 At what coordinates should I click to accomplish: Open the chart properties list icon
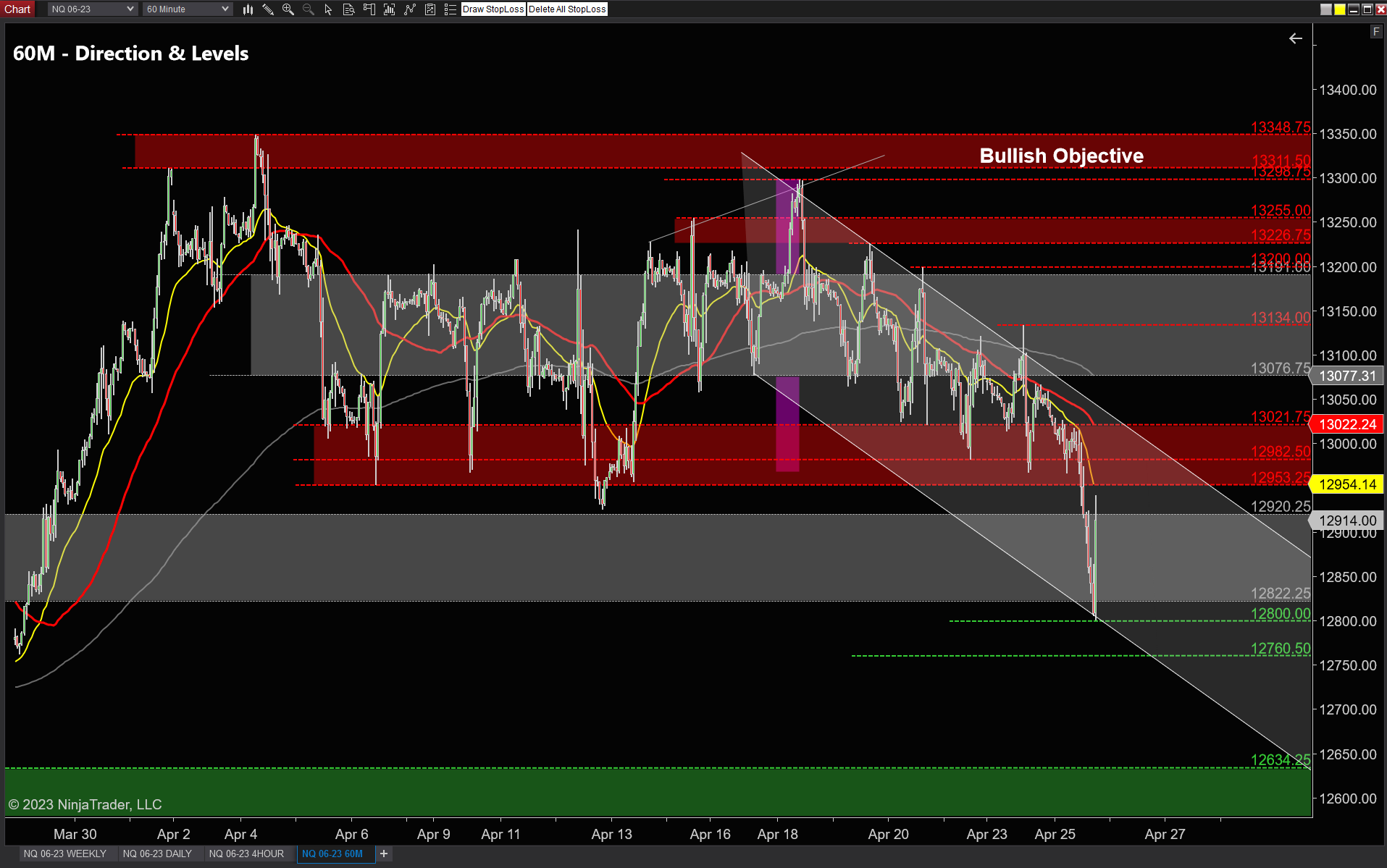450,9
